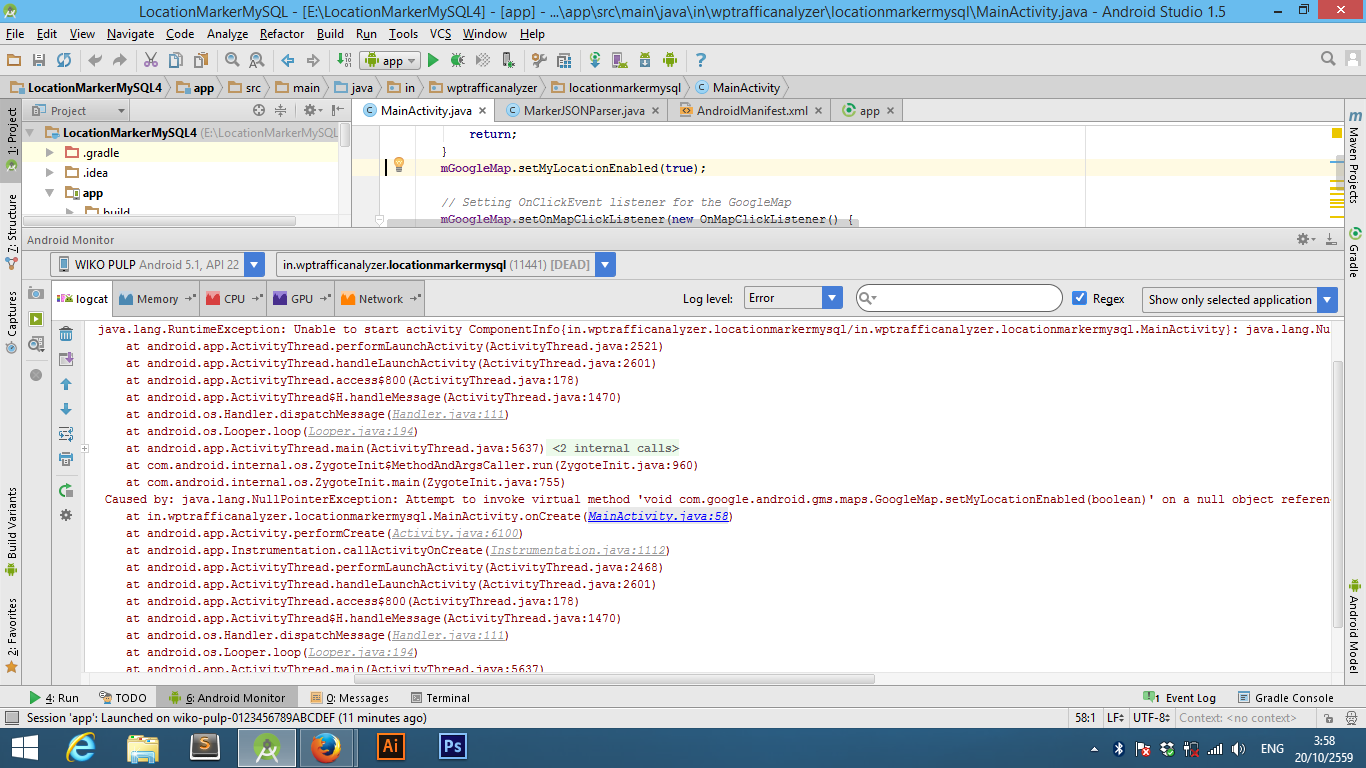1366x768 pixels.
Task: Switch to MarkerJSONParser.java tab
Action: (583, 111)
